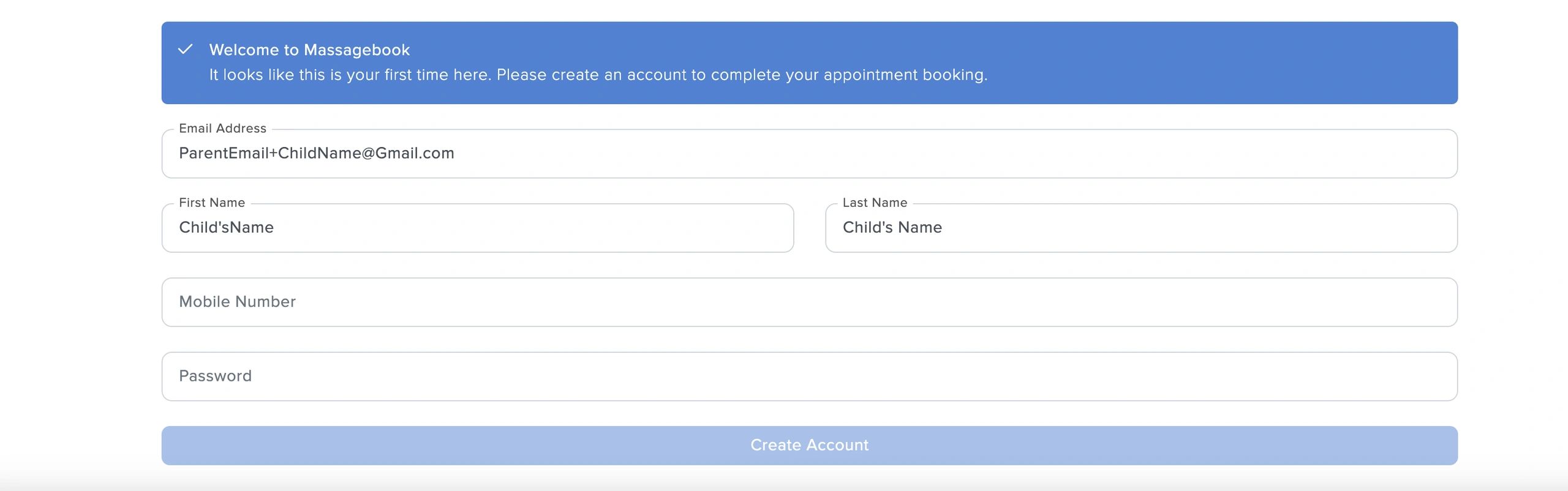1568x491 pixels.
Task: Select the Last Name input field
Action: point(1141,228)
